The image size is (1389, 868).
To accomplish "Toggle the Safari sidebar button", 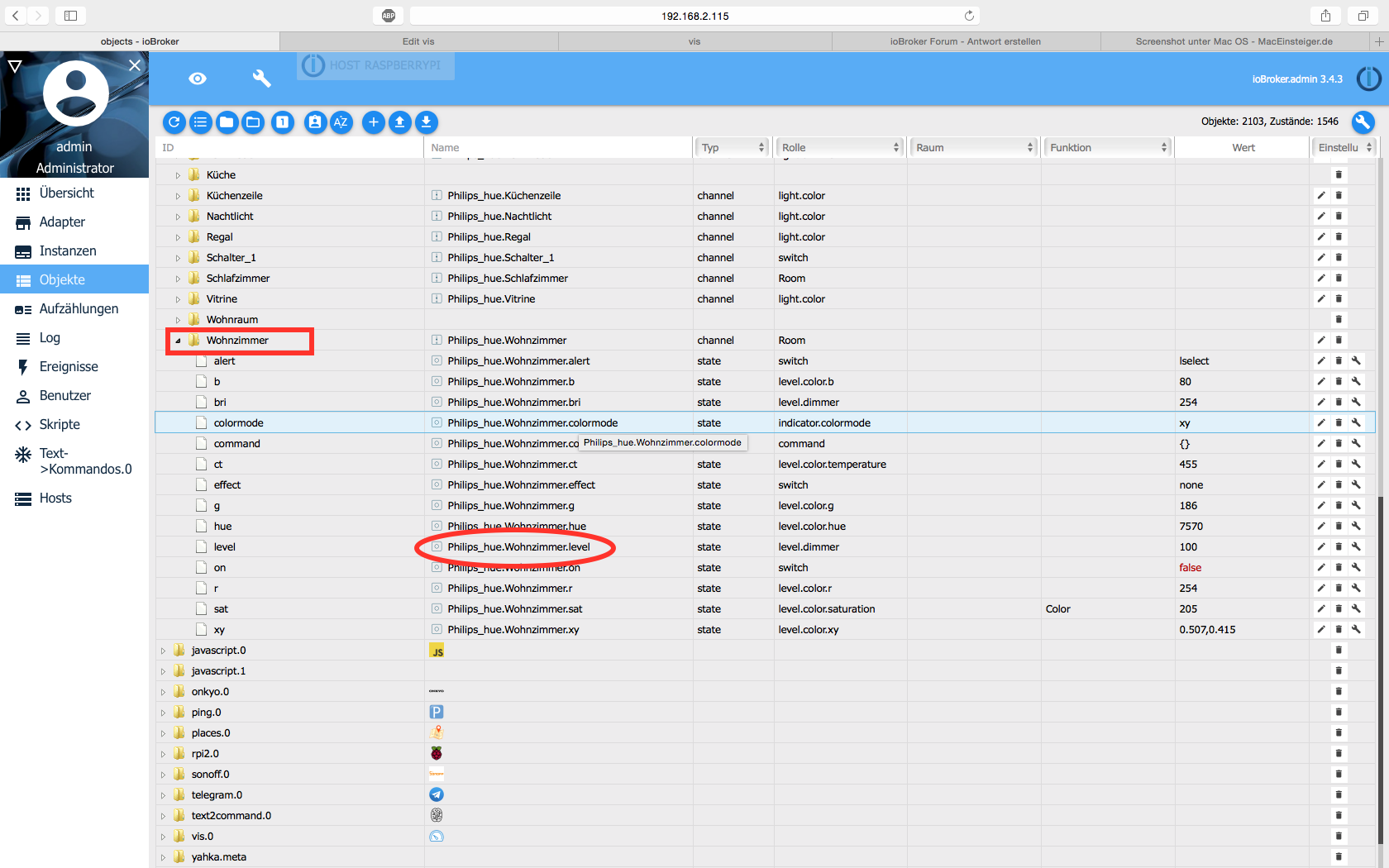I will 70,16.
